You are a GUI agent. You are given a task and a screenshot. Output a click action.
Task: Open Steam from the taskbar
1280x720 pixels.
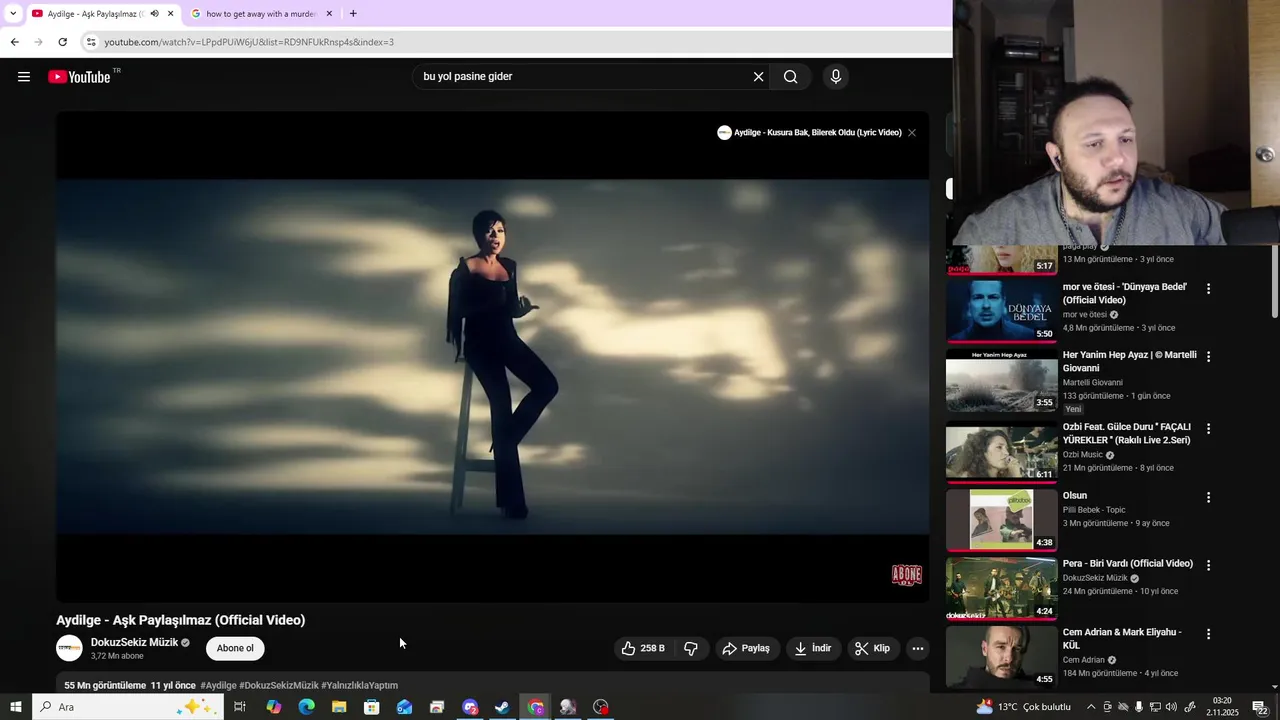502,707
